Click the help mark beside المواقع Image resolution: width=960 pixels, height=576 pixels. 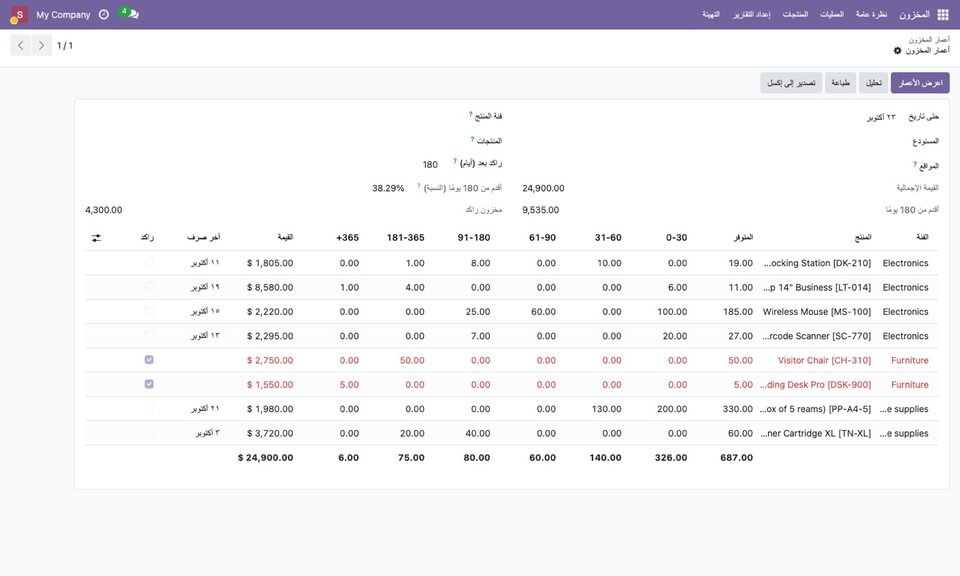[x=915, y=164]
